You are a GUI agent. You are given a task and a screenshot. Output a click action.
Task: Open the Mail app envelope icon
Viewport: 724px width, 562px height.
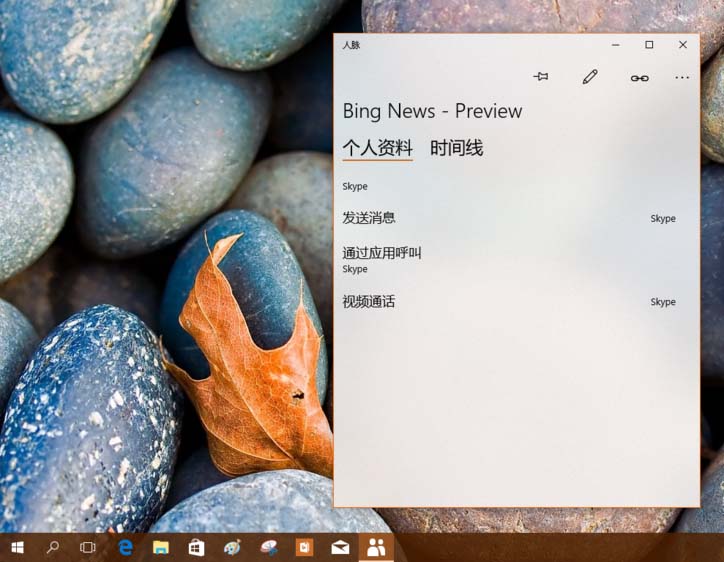tap(340, 547)
